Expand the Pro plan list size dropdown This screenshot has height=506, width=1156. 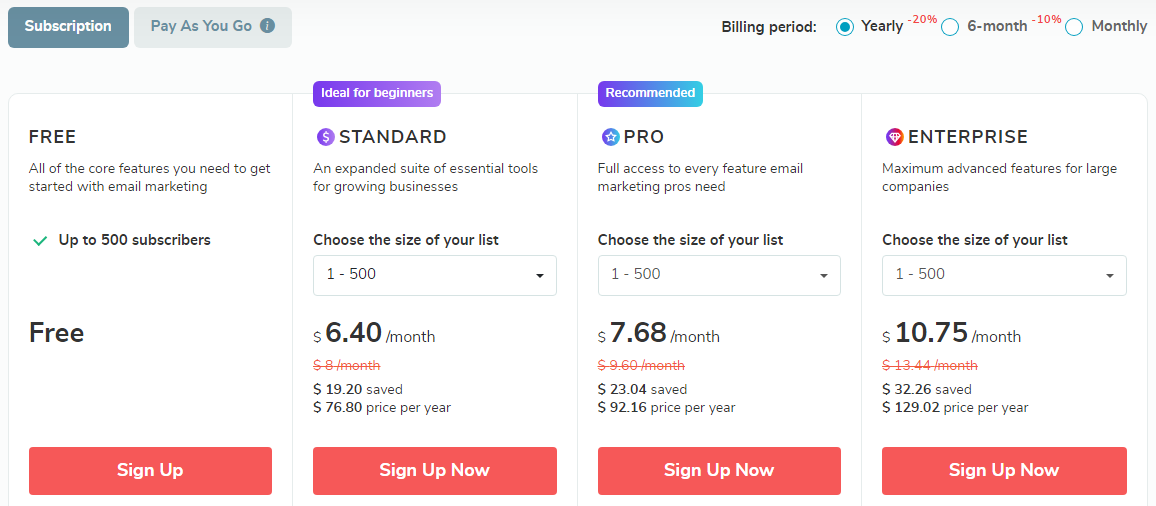[x=719, y=275]
